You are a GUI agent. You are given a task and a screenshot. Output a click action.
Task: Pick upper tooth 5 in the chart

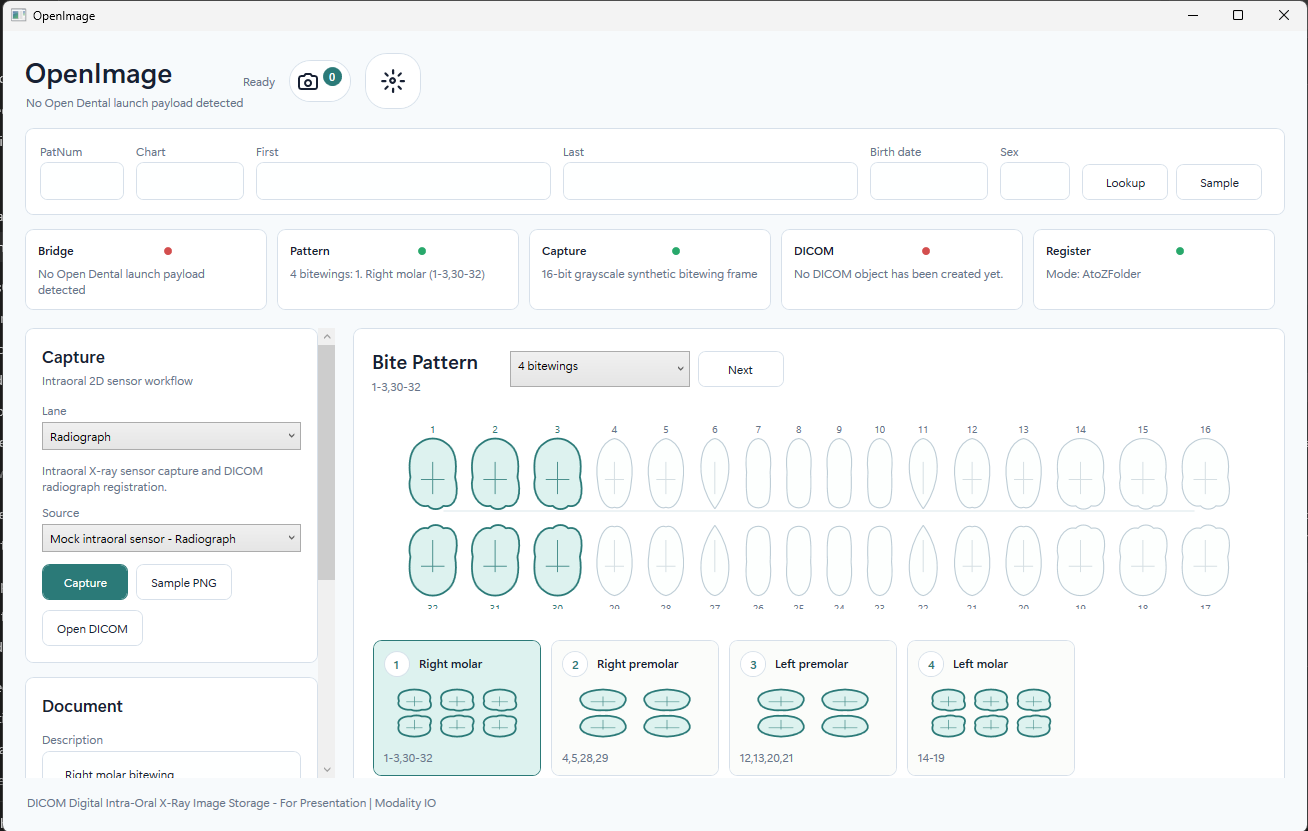click(666, 473)
